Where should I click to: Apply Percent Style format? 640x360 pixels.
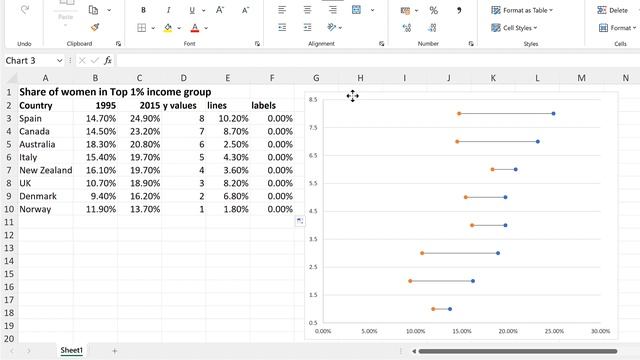[433, 11]
